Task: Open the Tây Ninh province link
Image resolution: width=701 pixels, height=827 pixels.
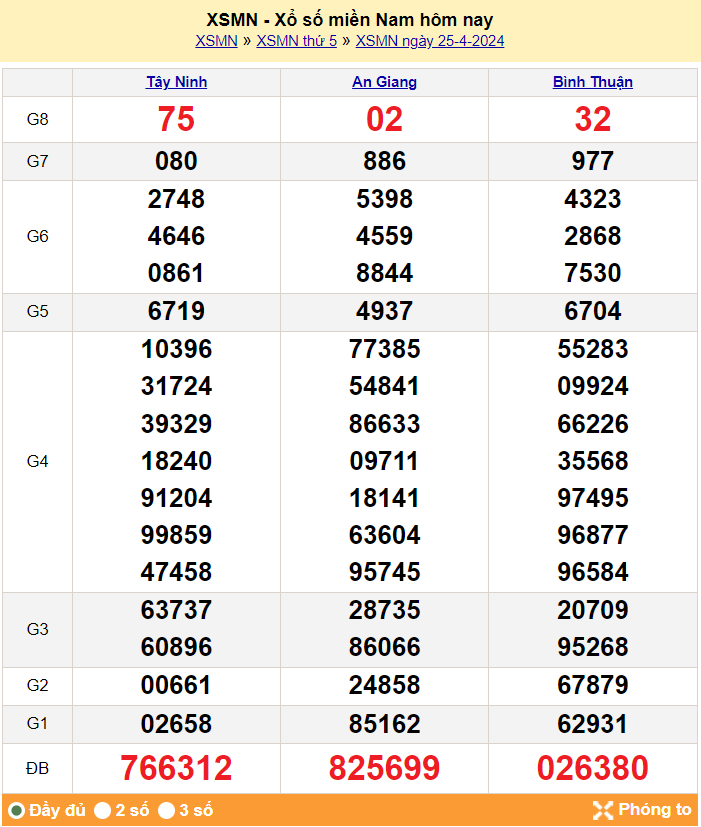Action: [x=176, y=82]
